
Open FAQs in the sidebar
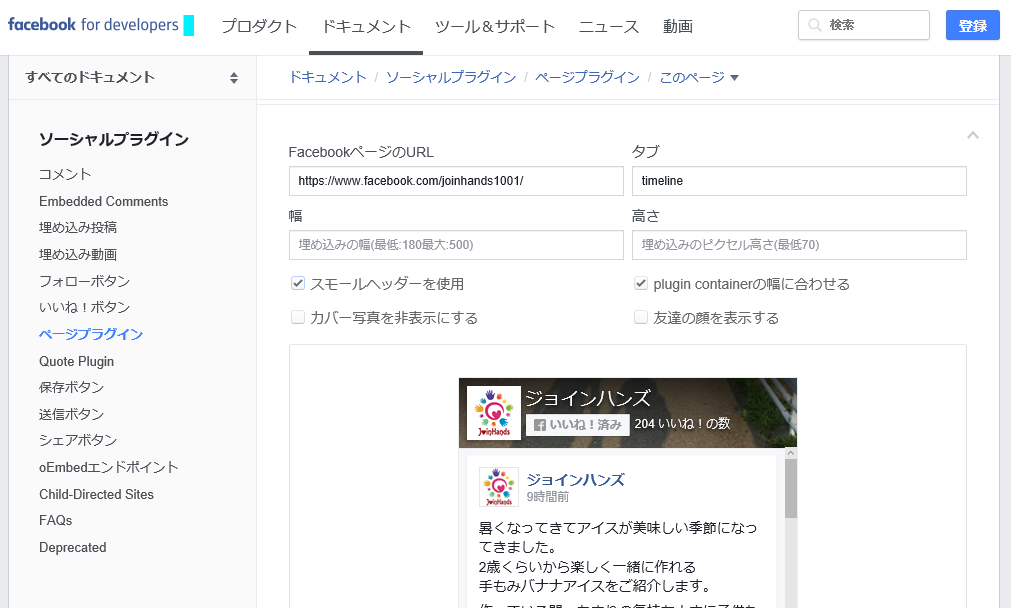[x=55, y=520]
